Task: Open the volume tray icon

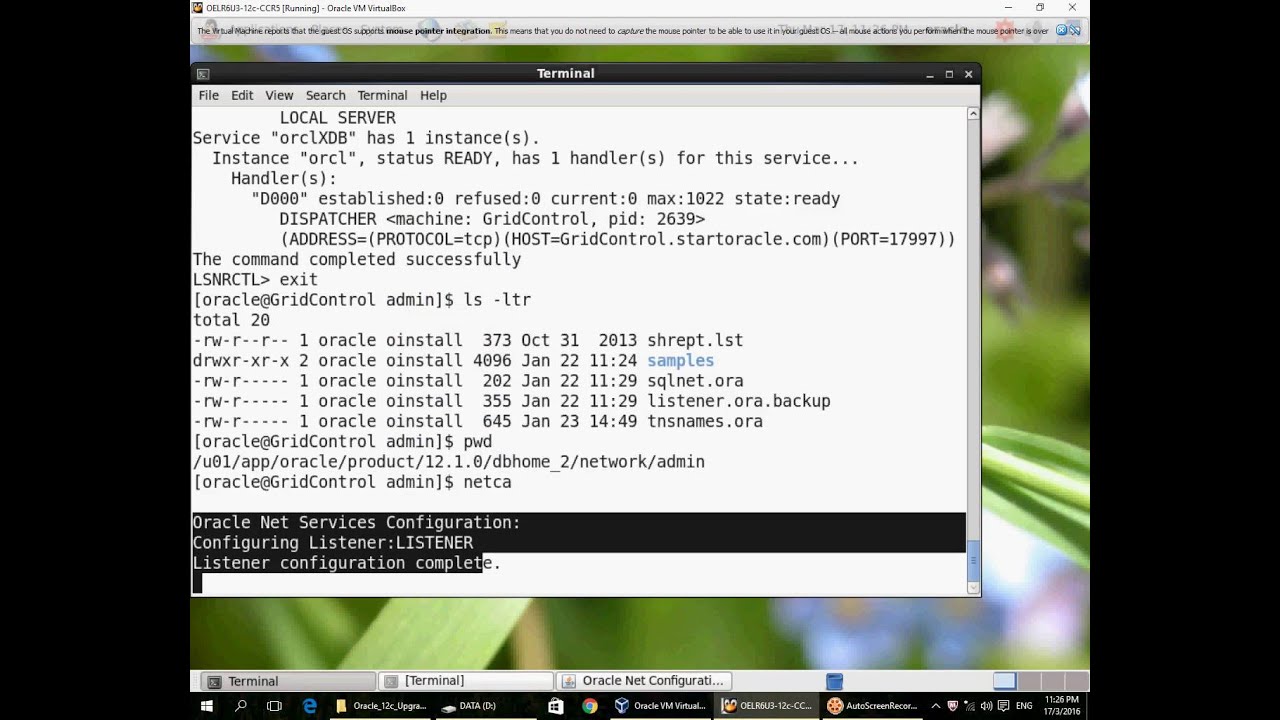Action: tap(987, 705)
